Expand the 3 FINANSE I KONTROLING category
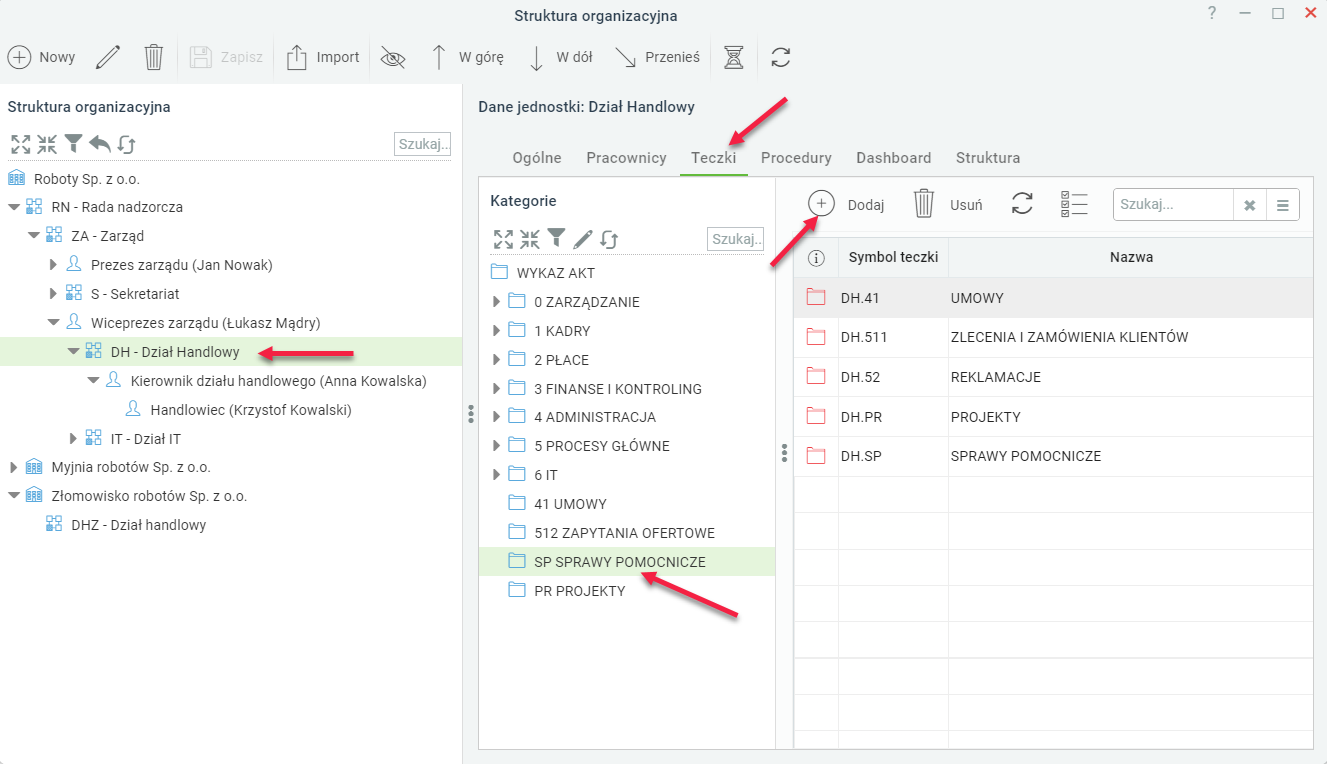Image resolution: width=1327 pixels, height=764 pixels. point(496,389)
